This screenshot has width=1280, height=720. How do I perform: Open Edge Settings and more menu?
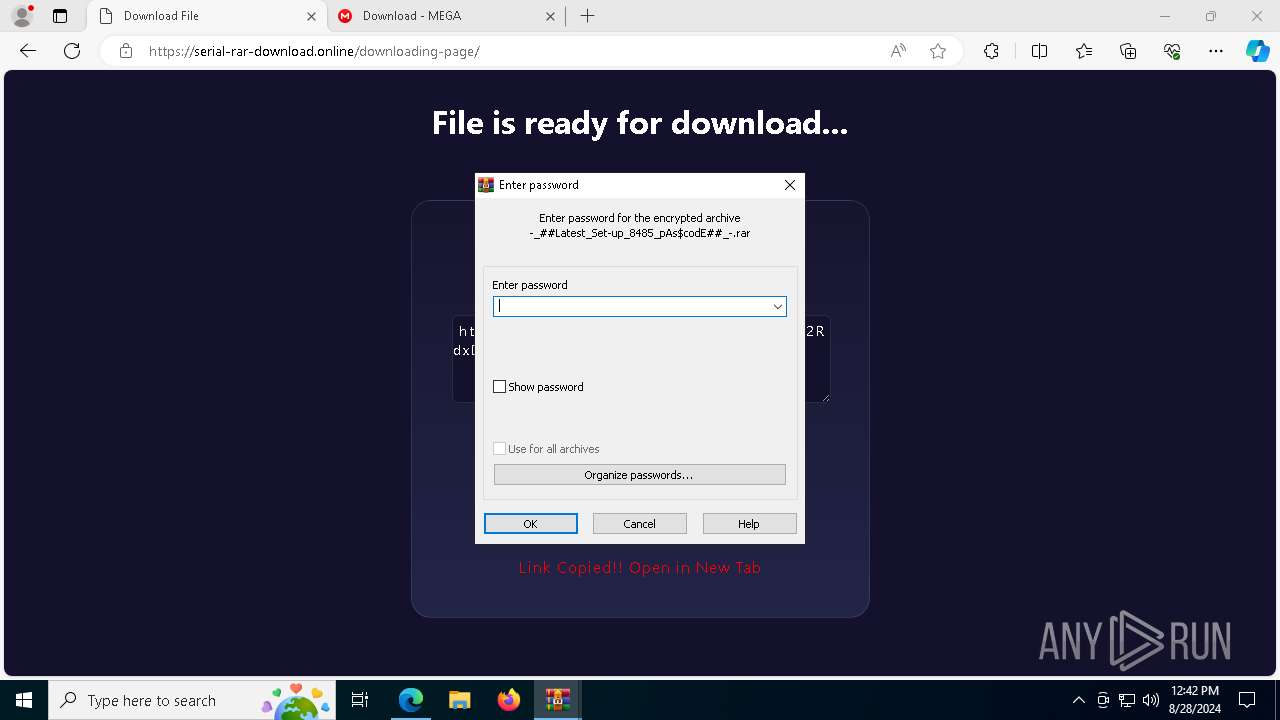pos(1216,51)
